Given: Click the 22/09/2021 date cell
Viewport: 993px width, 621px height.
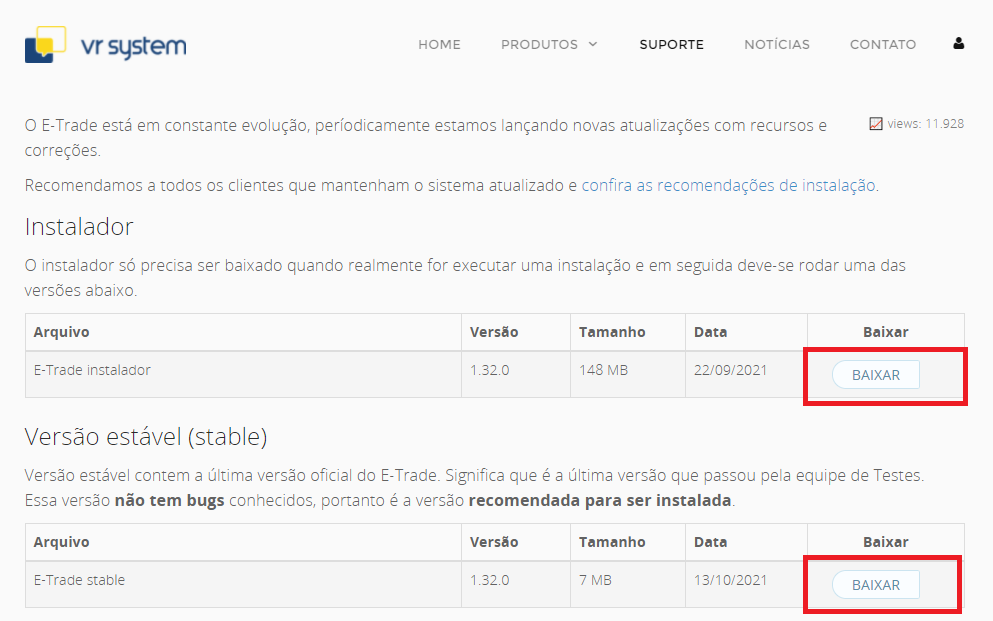Looking at the screenshot, I should pos(746,375).
